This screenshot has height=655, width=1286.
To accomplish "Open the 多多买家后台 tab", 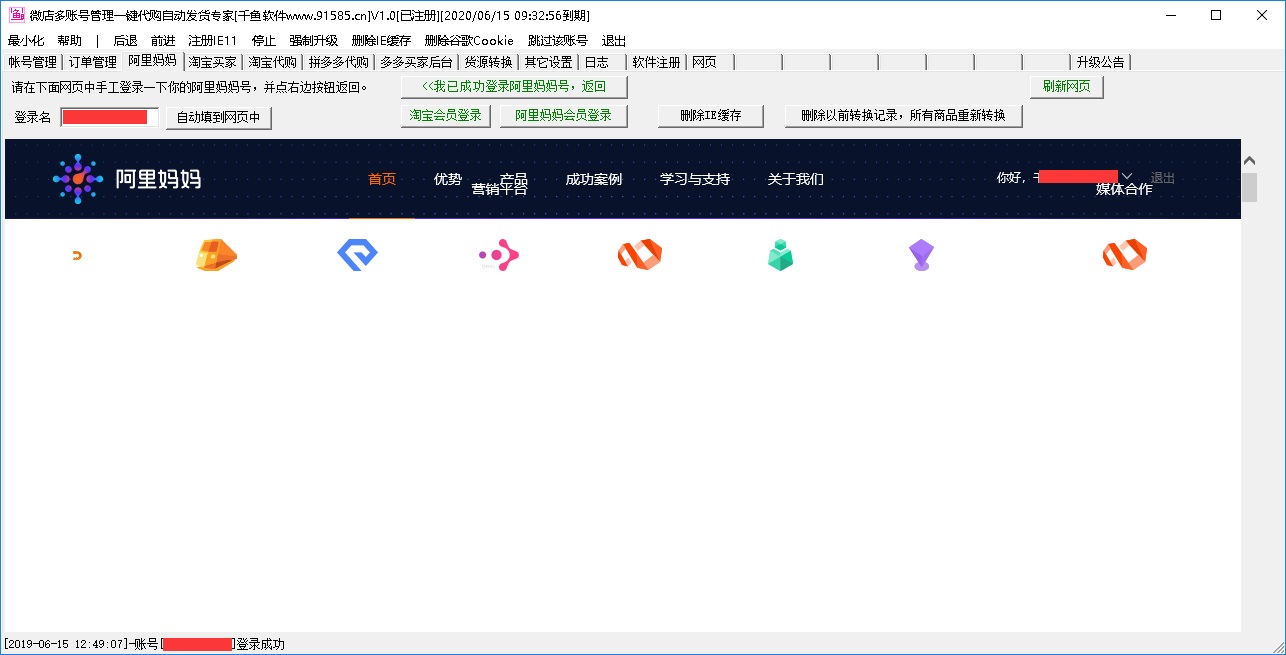I will pos(416,62).
